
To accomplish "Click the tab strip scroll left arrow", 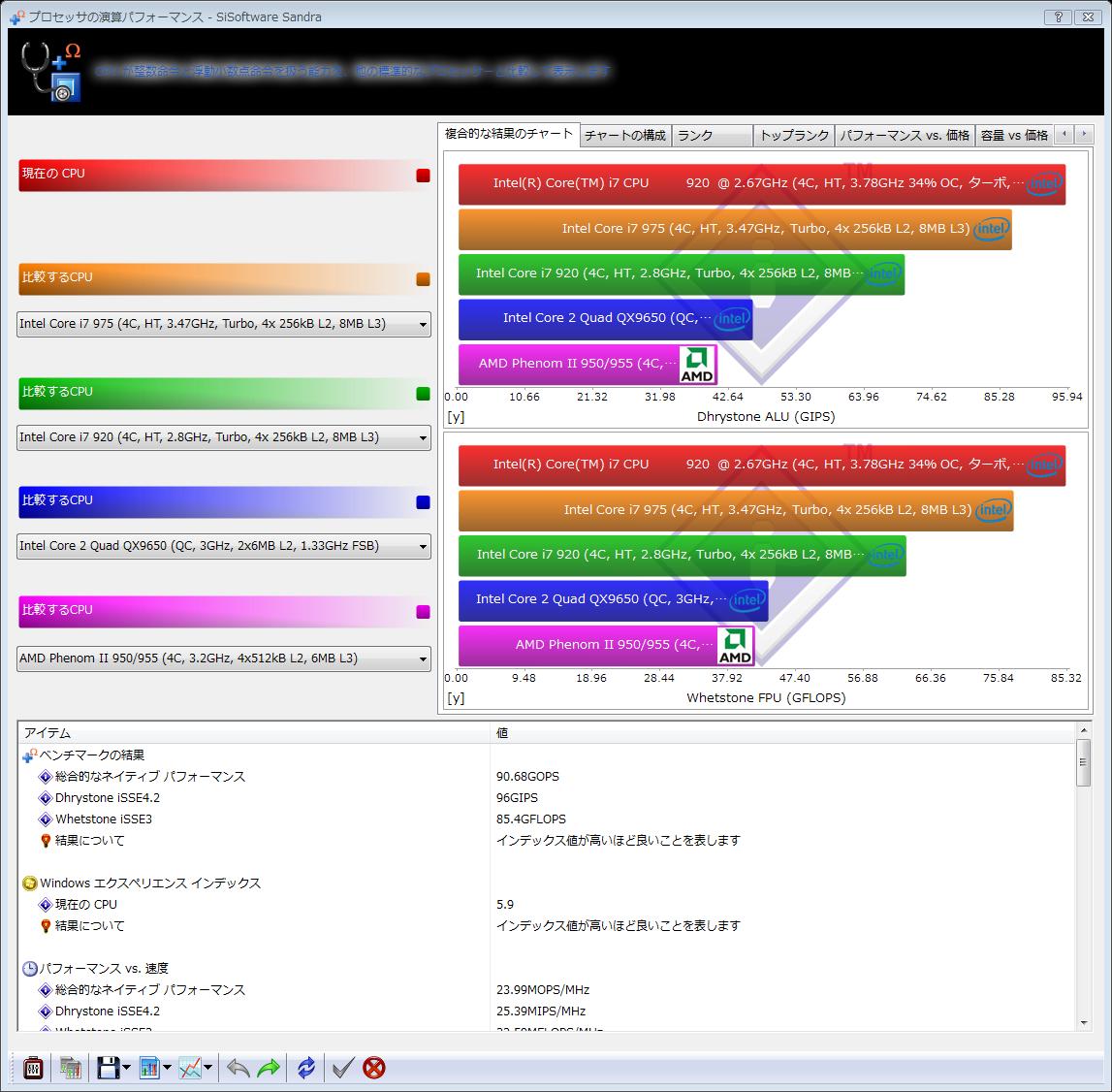I will 1064,134.
